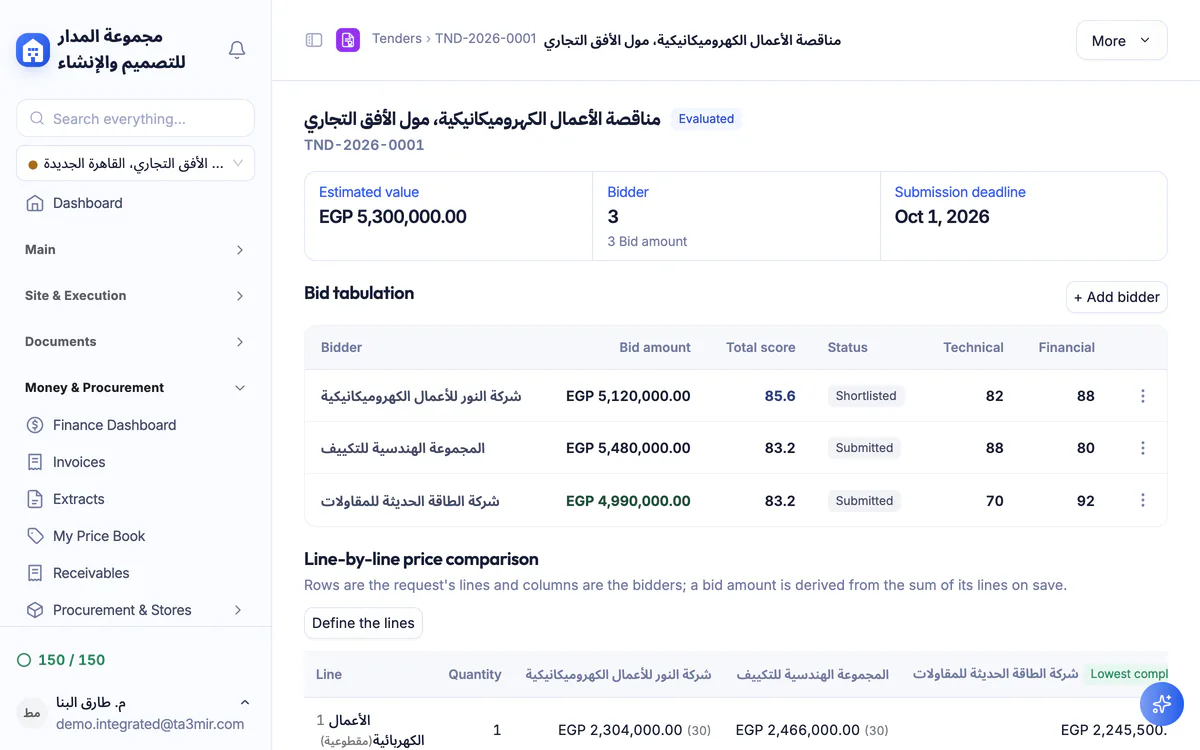The width and height of the screenshot is (1200, 750).
Task: Click the Estimated value EGP 5,300,000.00
Action: point(393,217)
